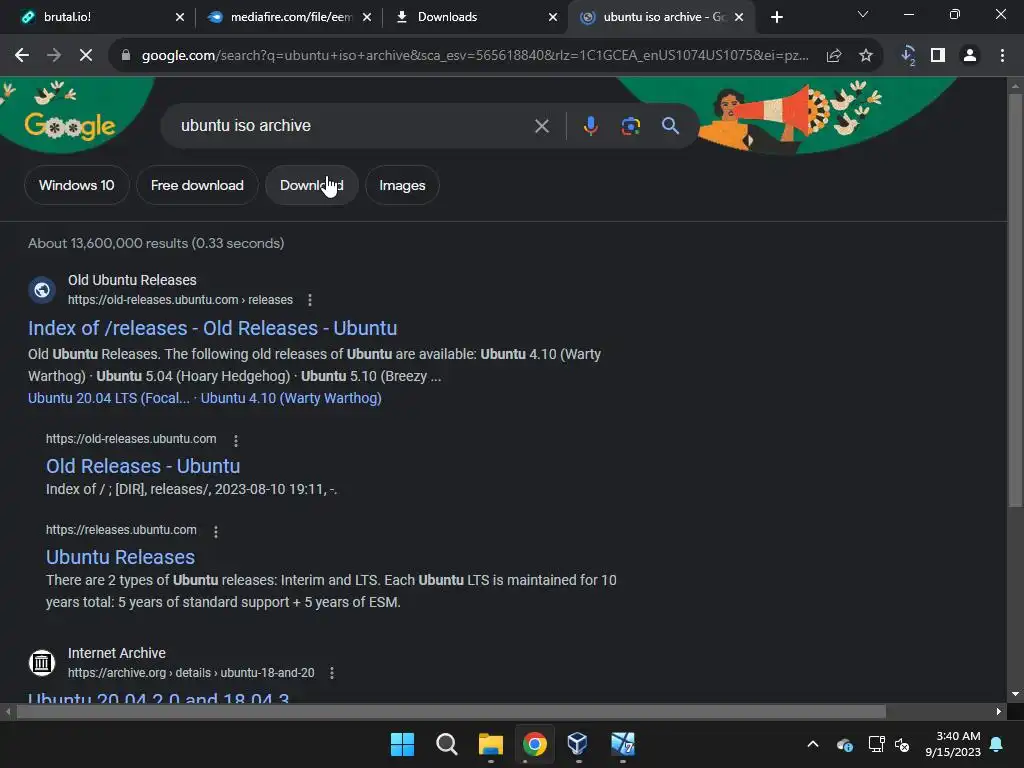Go back to the previous page
The height and width of the screenshot is (768, 1024).
(22, 56)
